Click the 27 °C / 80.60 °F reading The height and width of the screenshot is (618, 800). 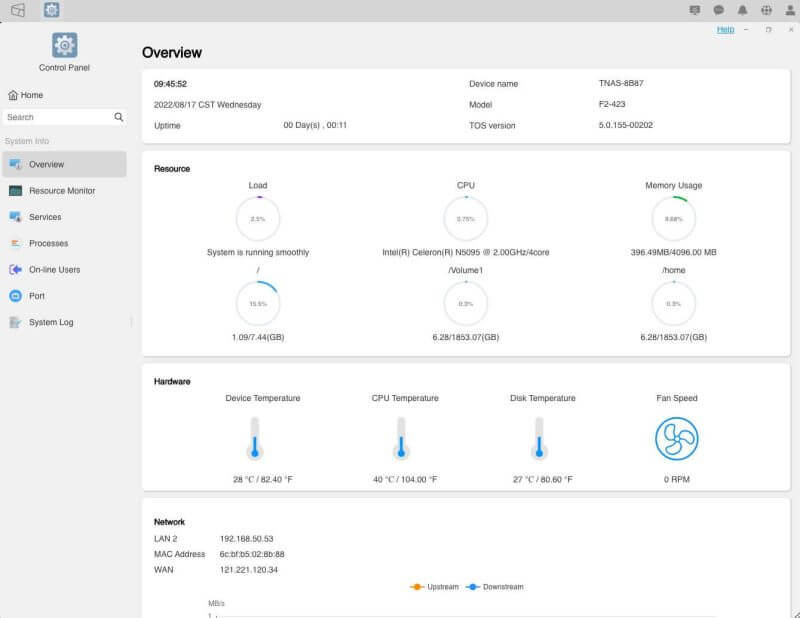coord(543,480)
